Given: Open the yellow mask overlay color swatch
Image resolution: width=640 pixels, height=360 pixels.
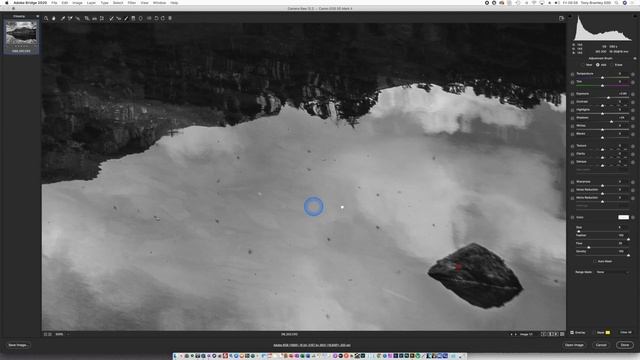Looking at the screenshot, I should coord(608,332).
